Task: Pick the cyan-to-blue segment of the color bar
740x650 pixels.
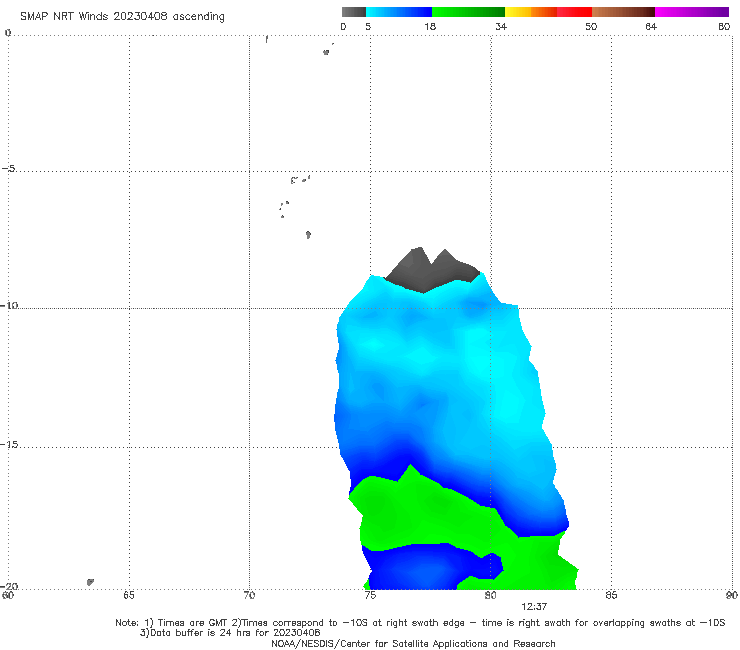Action: 399,12
